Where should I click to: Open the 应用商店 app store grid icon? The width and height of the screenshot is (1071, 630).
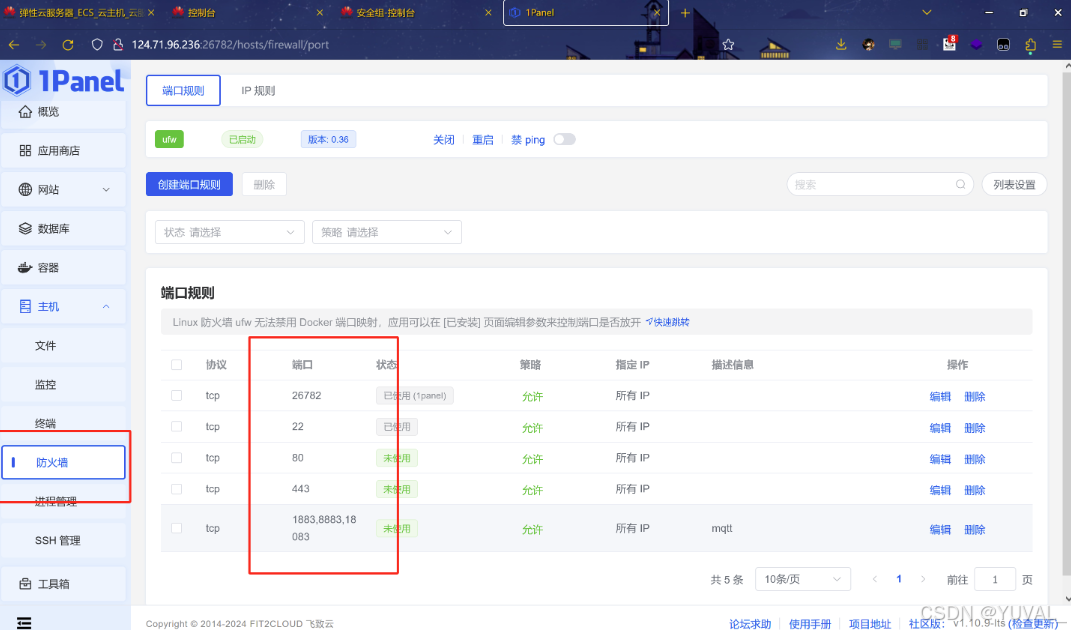coord(25,150)
